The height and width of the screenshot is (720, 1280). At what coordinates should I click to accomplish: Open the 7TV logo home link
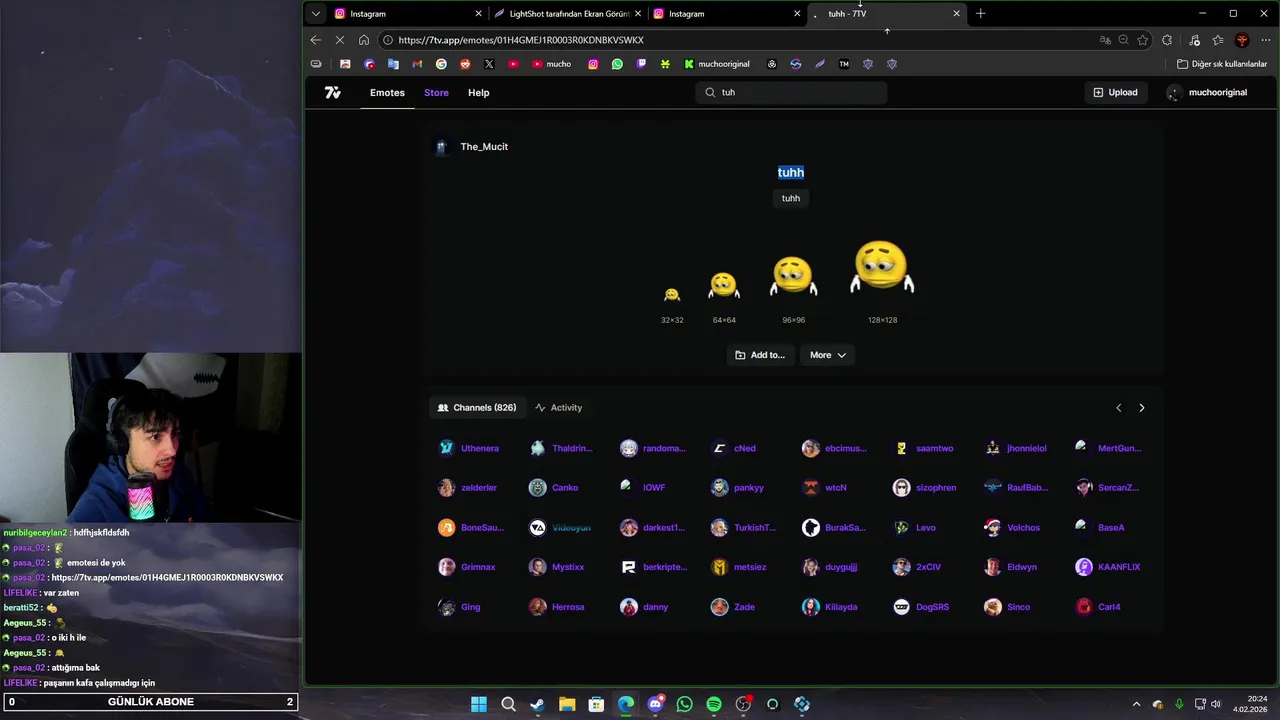point(333,92)
